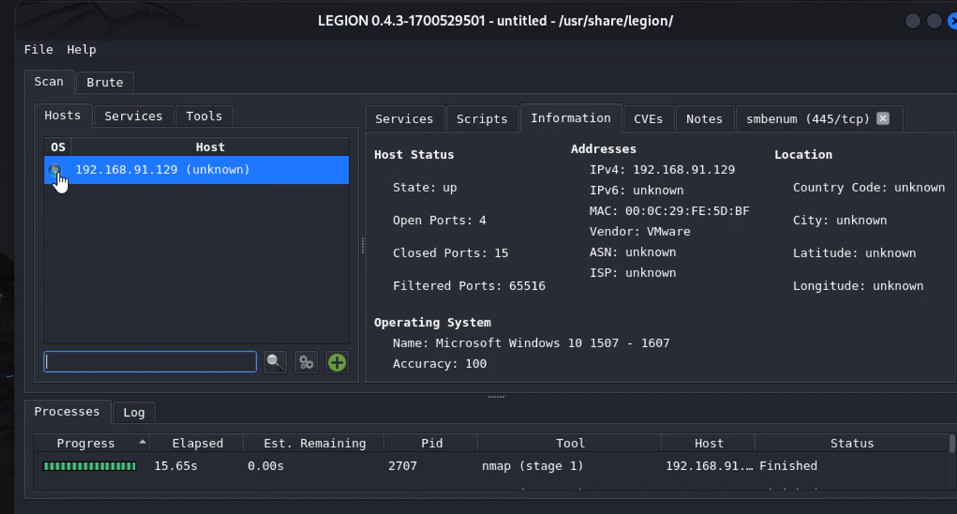View the CVEs tab
Viewport: 957px width, 514px height.
(x=648, y=119)
